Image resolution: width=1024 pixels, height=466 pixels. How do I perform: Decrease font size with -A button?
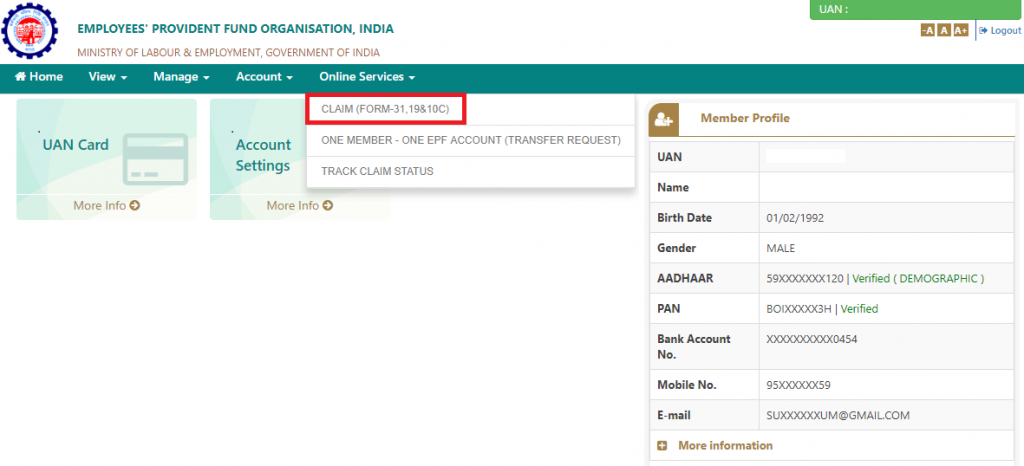[927, 31]
